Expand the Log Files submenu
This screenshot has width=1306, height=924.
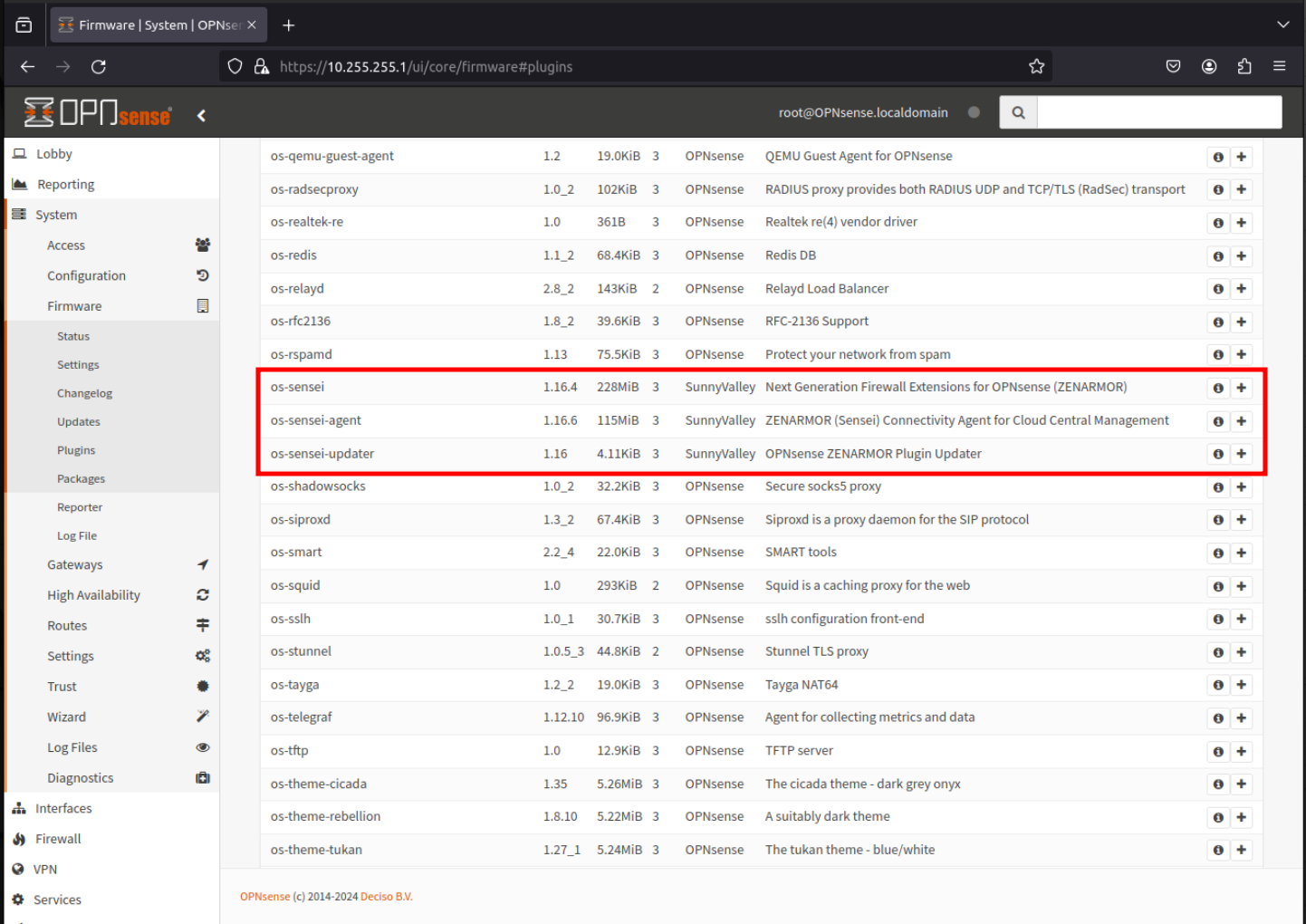tap(111, 747)
